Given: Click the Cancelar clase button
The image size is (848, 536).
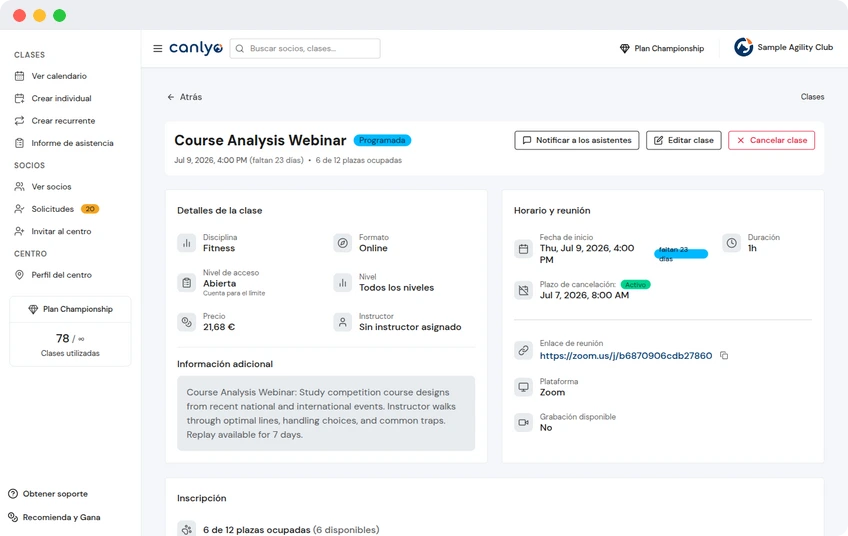Looking at the screenshot, I should point(771,140).
